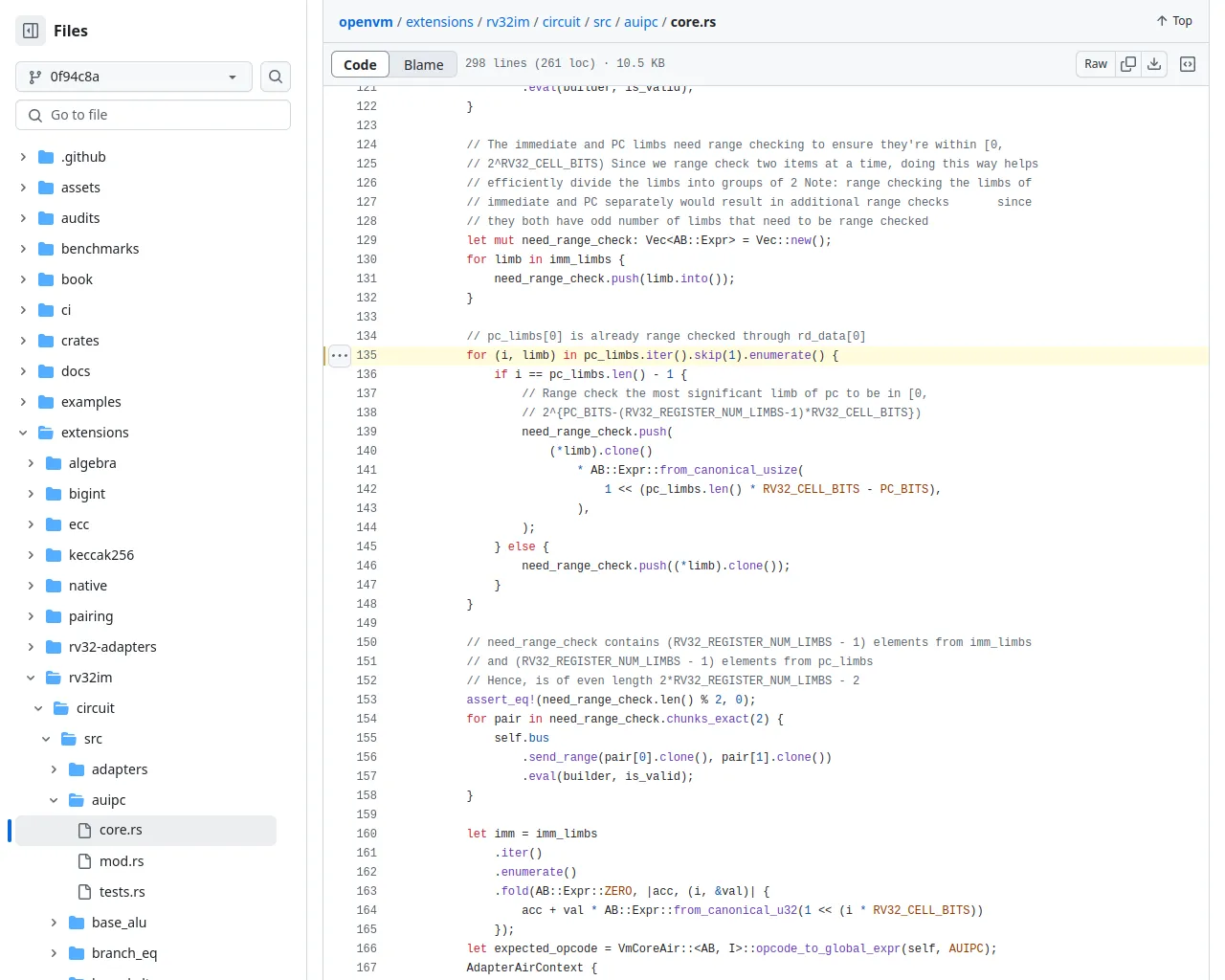Click the book folder icon
1225x980 pixels.
point(46,279)
